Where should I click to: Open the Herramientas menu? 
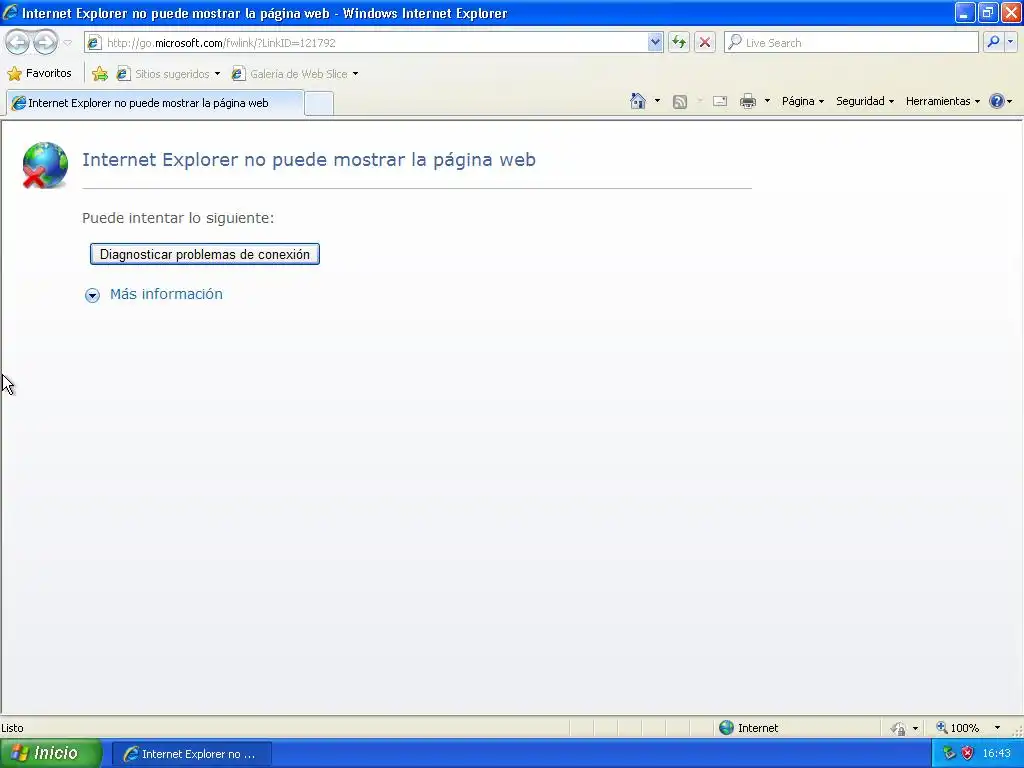pos(942,101)
